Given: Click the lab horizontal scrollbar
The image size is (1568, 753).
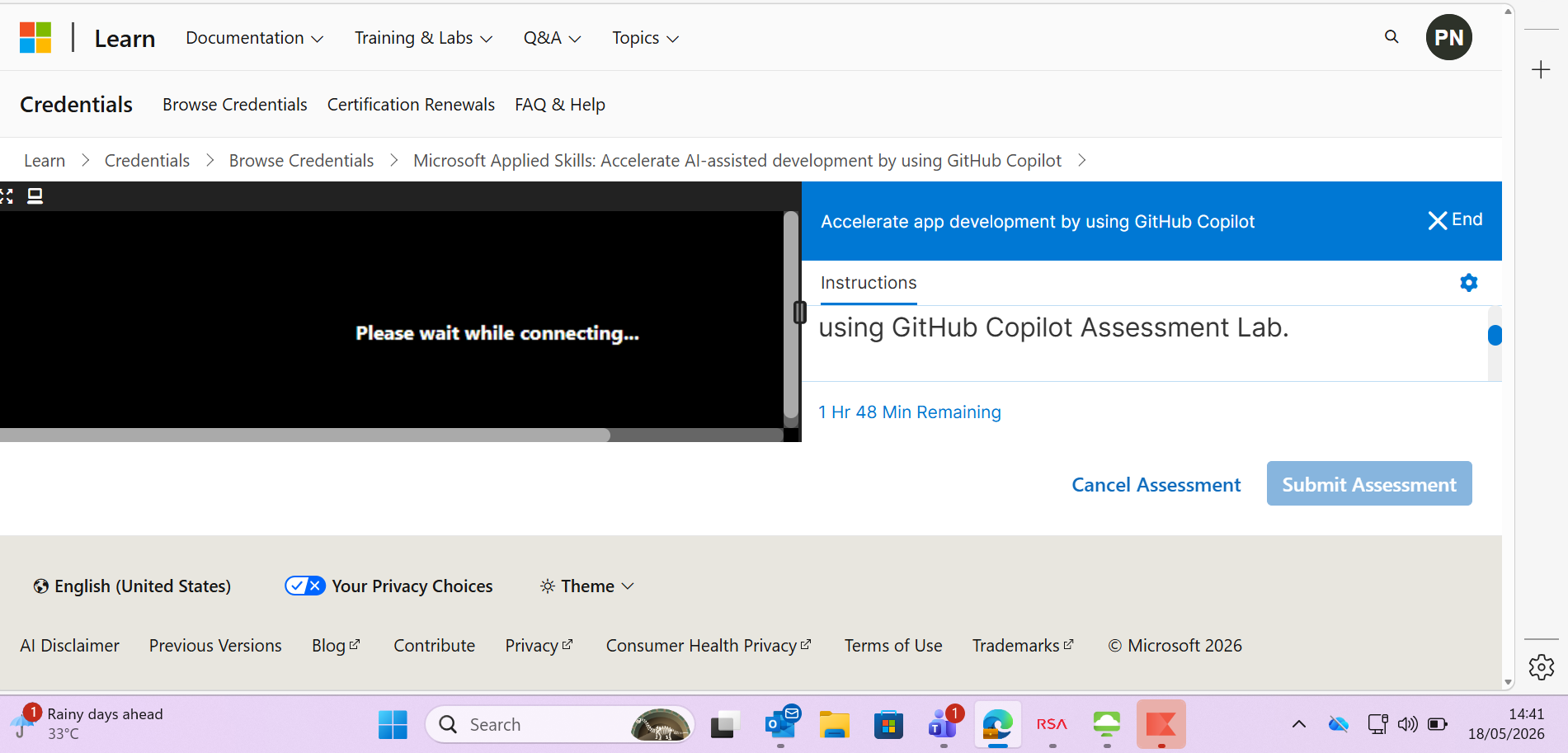Looking at the screenshot, I should pos(305,435).
